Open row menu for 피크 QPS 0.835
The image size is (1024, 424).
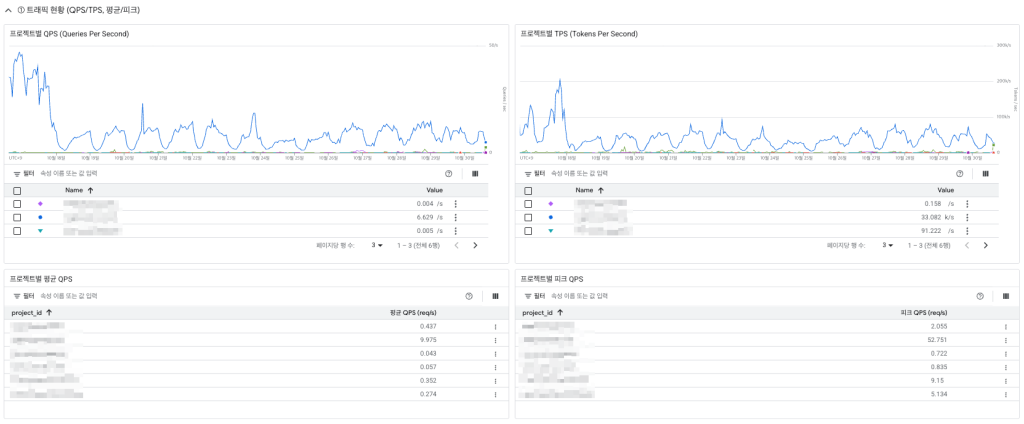tap(1006, 367)
